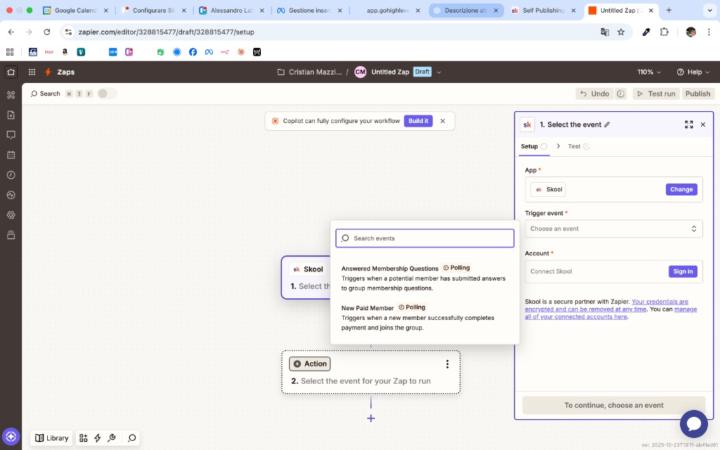Open the Chrome tab list chevron

click(709, 10)
